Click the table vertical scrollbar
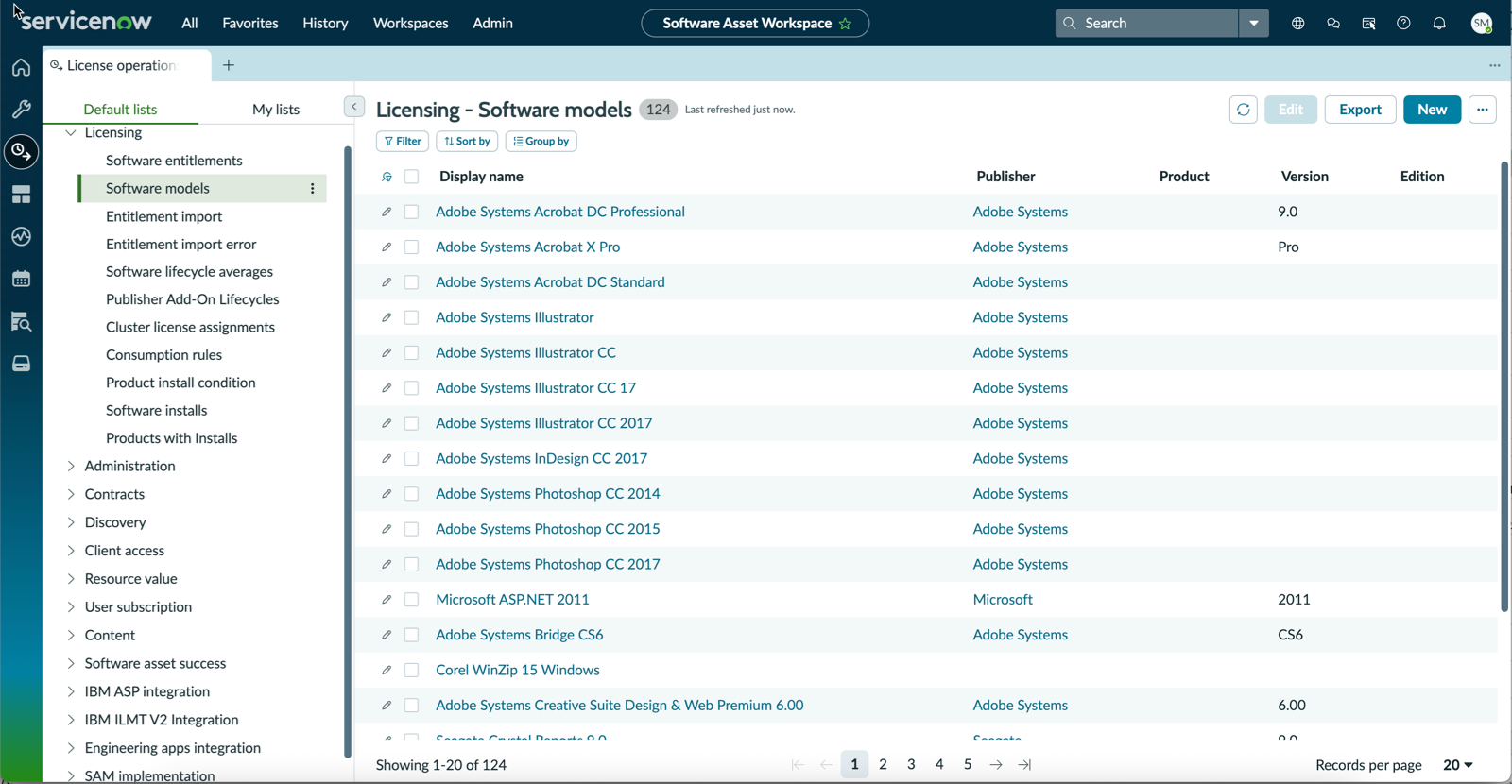The image size is (1512, 784). [1504, 387]
